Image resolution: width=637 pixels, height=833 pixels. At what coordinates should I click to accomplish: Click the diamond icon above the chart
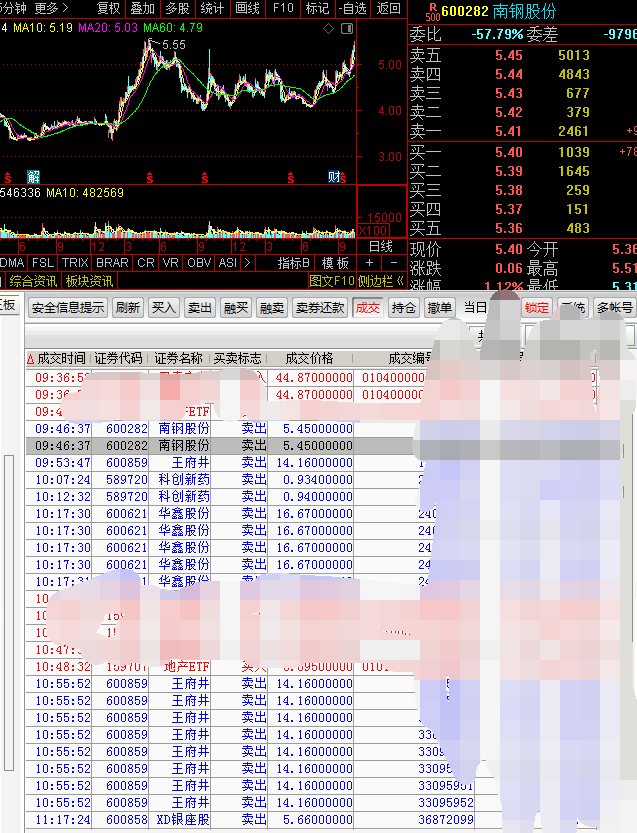328,29
